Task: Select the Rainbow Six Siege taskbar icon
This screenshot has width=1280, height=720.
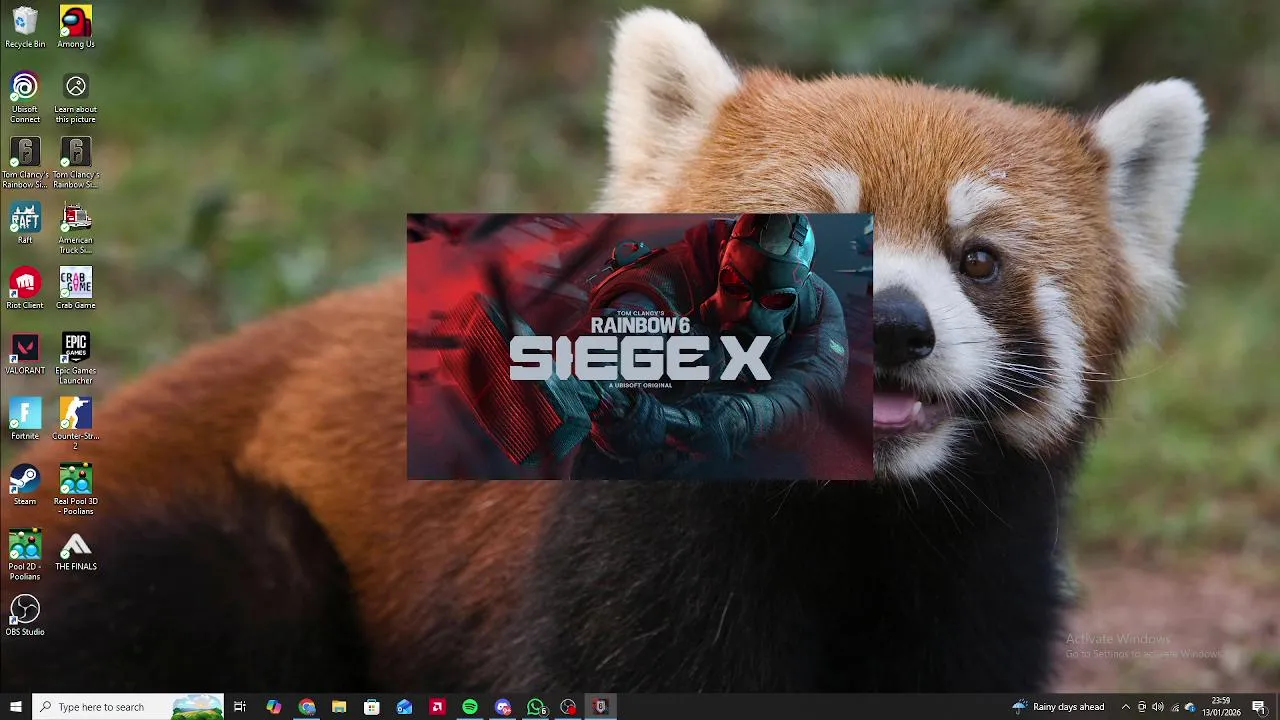Action: point(600,707)
